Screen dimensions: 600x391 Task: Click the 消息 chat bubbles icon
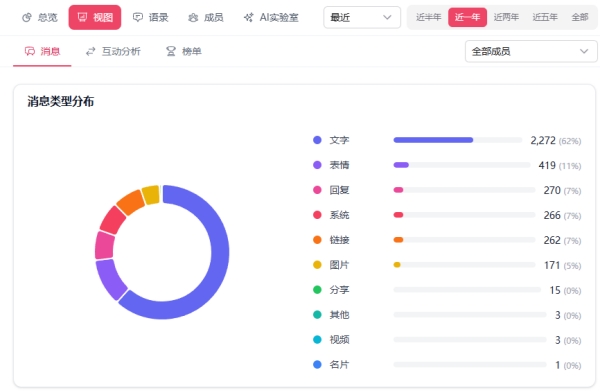click(x=30, y=51)
